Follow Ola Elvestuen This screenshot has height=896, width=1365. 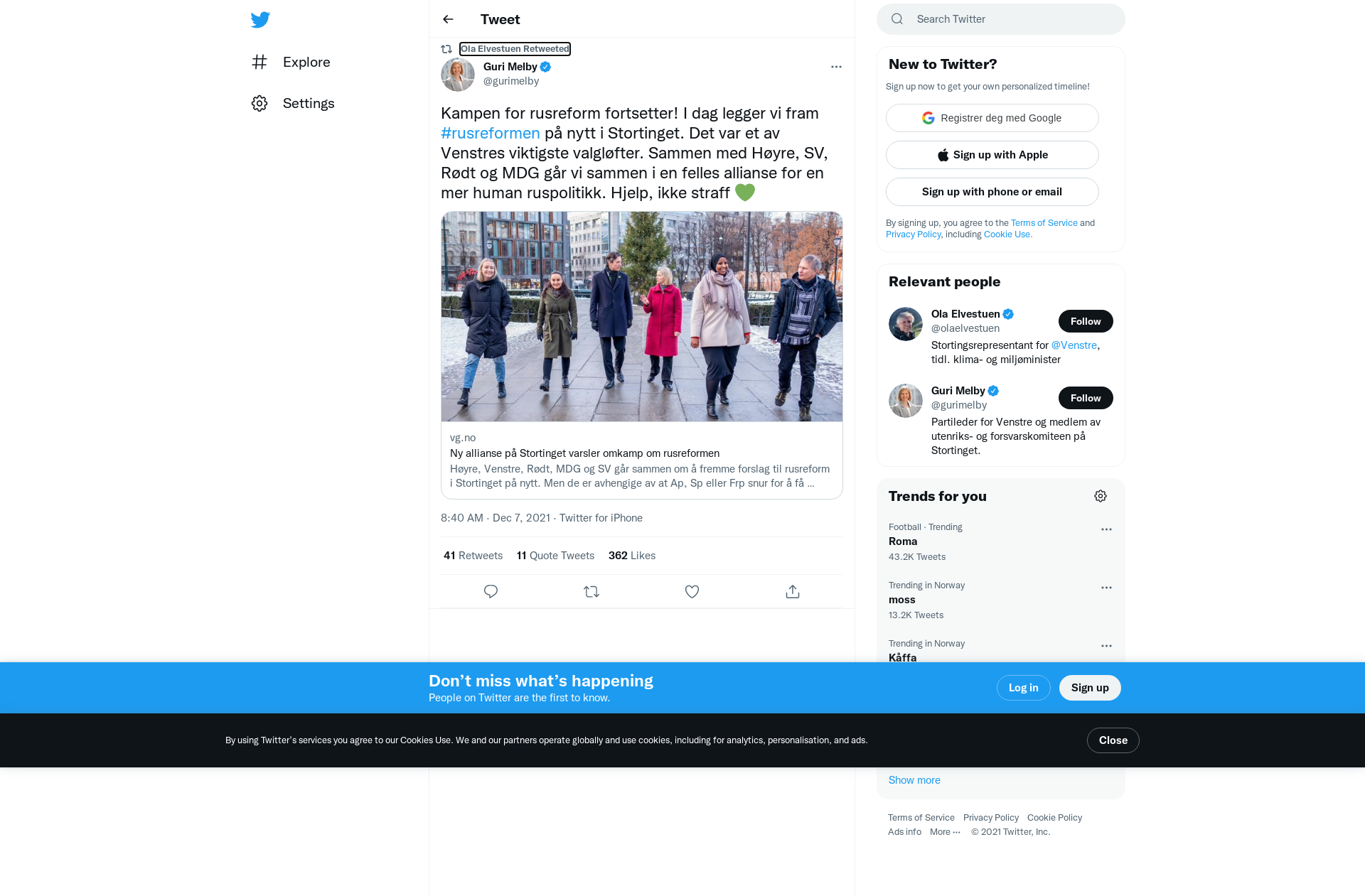coord(1085,321)
